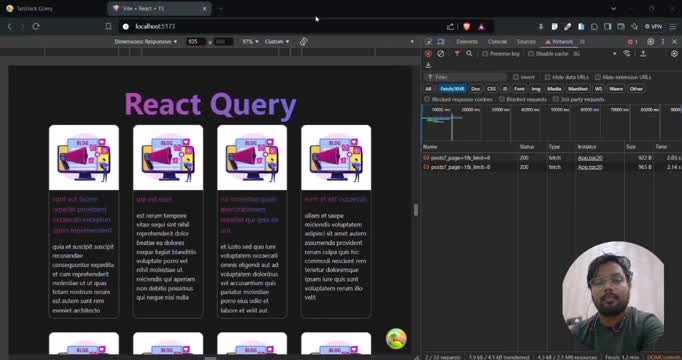682x360 pixels.
Task: Select the Img filter button
Action: tap(535, 89)
